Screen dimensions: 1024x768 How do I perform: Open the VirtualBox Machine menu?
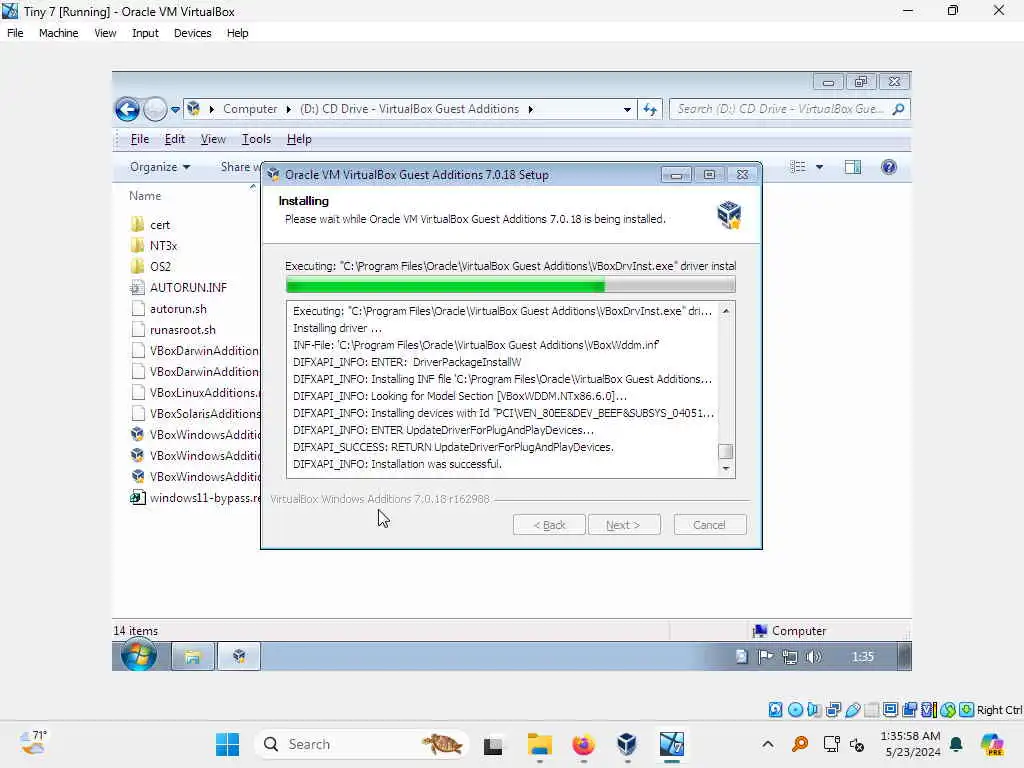click(x=59, y=33)
